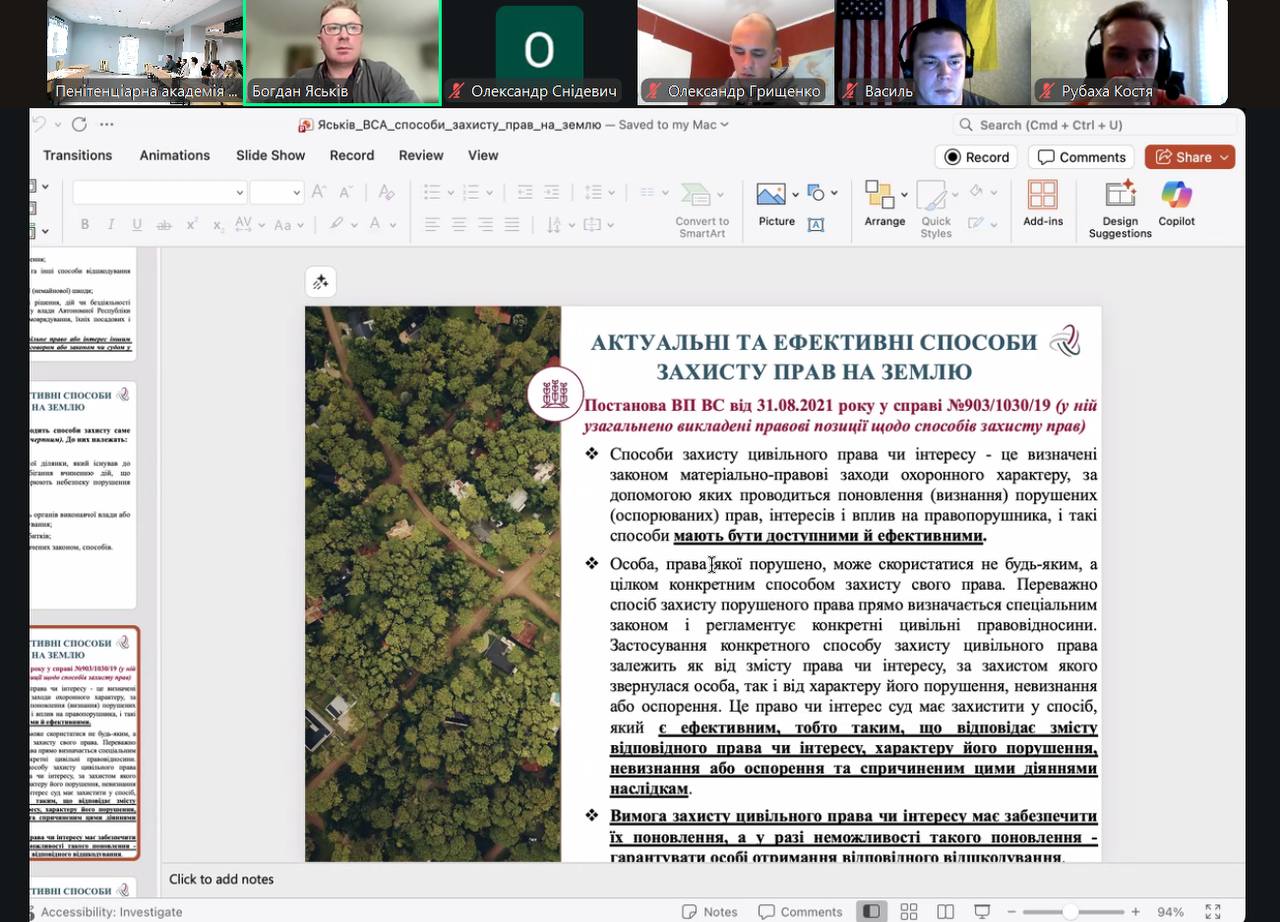Switch to Slide Sorter view
This screenshot has height=922, width=1280.
point(909,911)
